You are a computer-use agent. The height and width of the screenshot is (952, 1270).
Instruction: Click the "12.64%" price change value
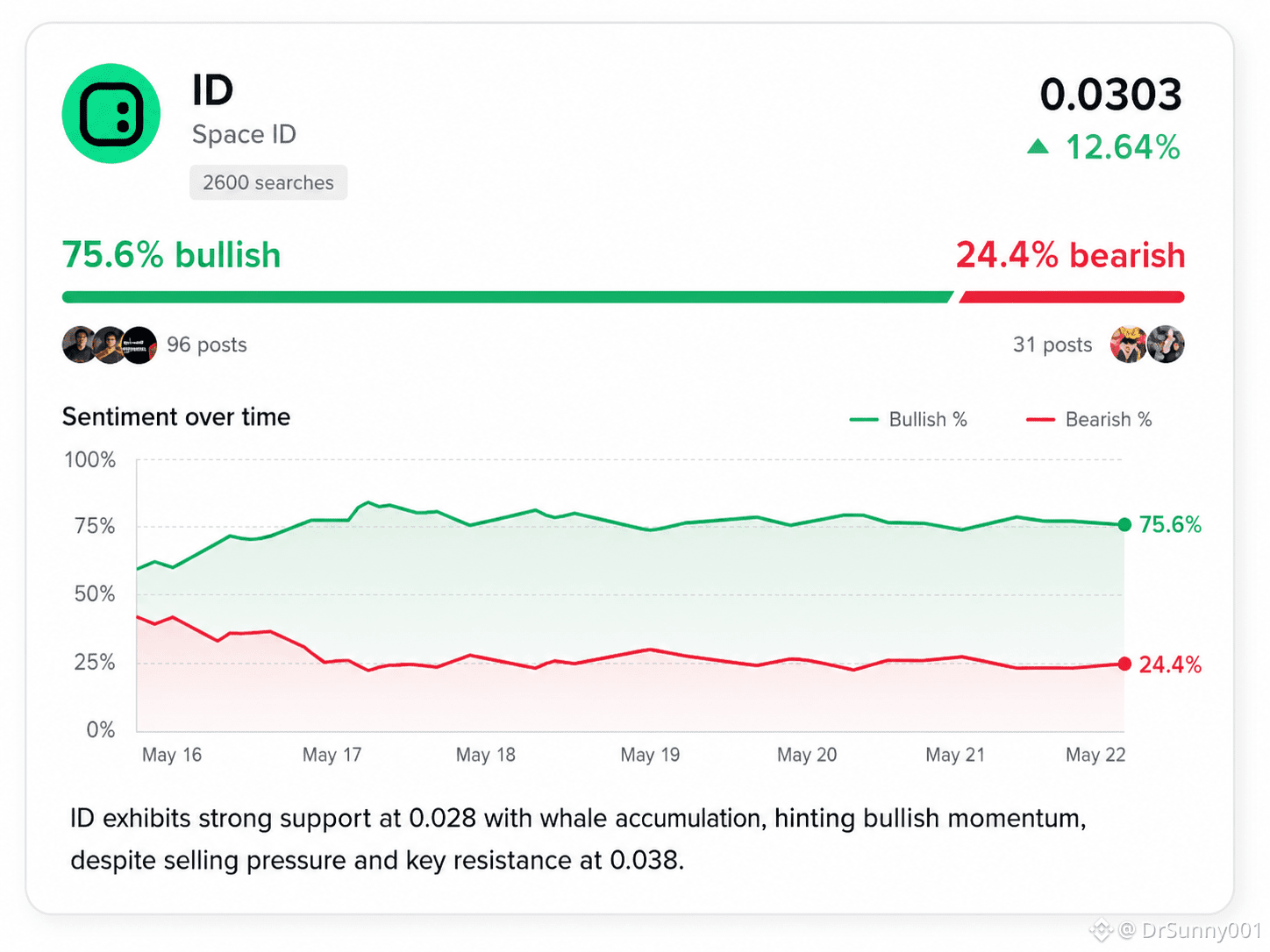coord(1123,147)
